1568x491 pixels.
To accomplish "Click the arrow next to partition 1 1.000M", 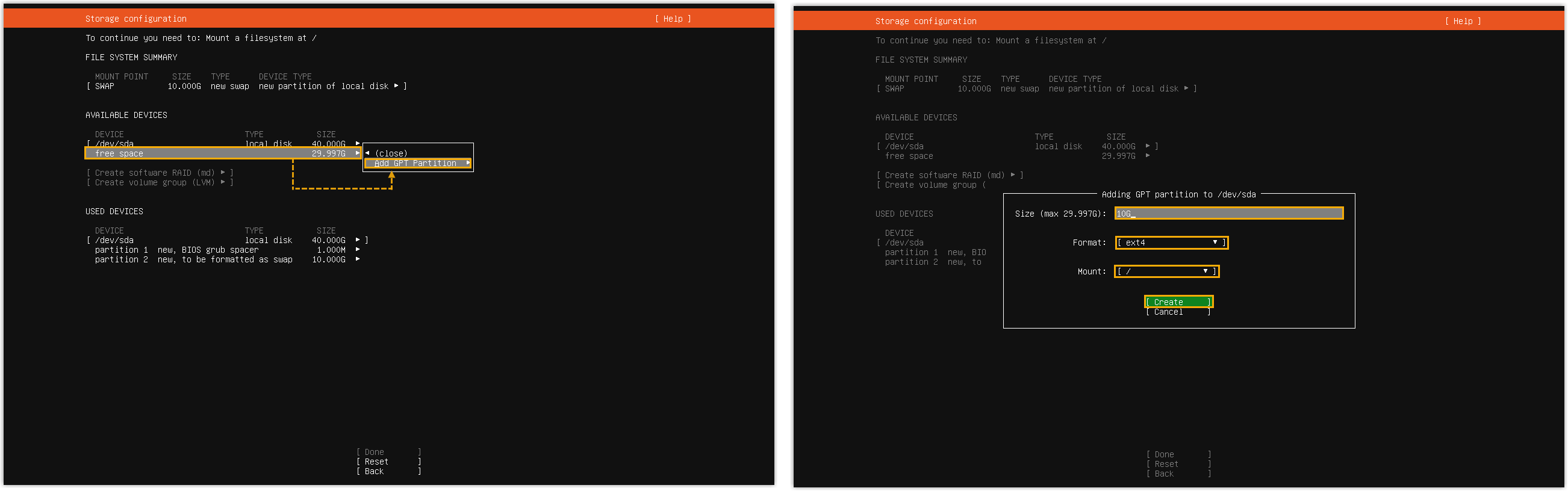I will 357,250.
